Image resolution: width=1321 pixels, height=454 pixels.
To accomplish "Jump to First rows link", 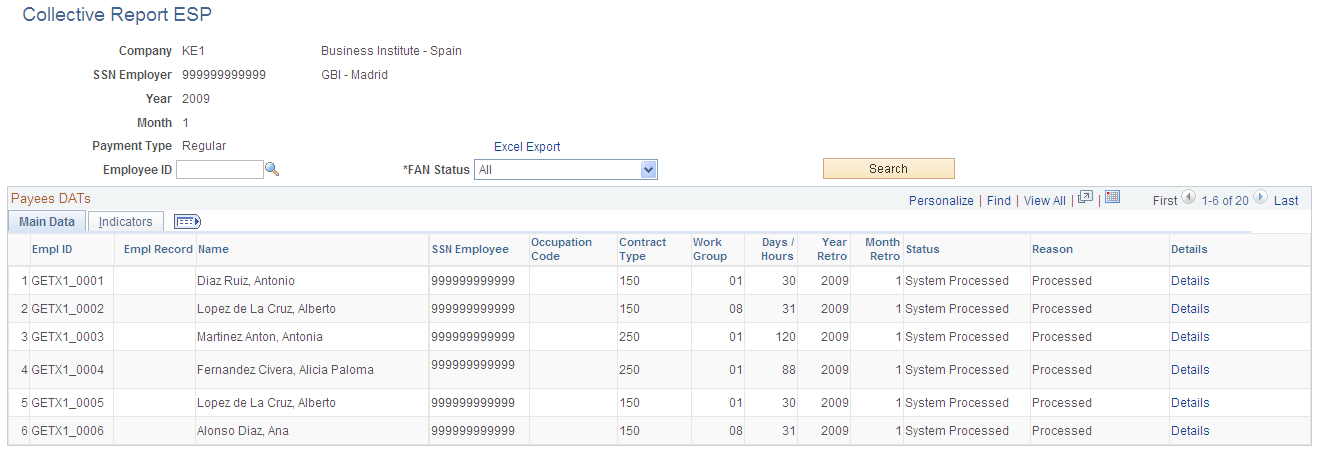I will coord(1165,201).
